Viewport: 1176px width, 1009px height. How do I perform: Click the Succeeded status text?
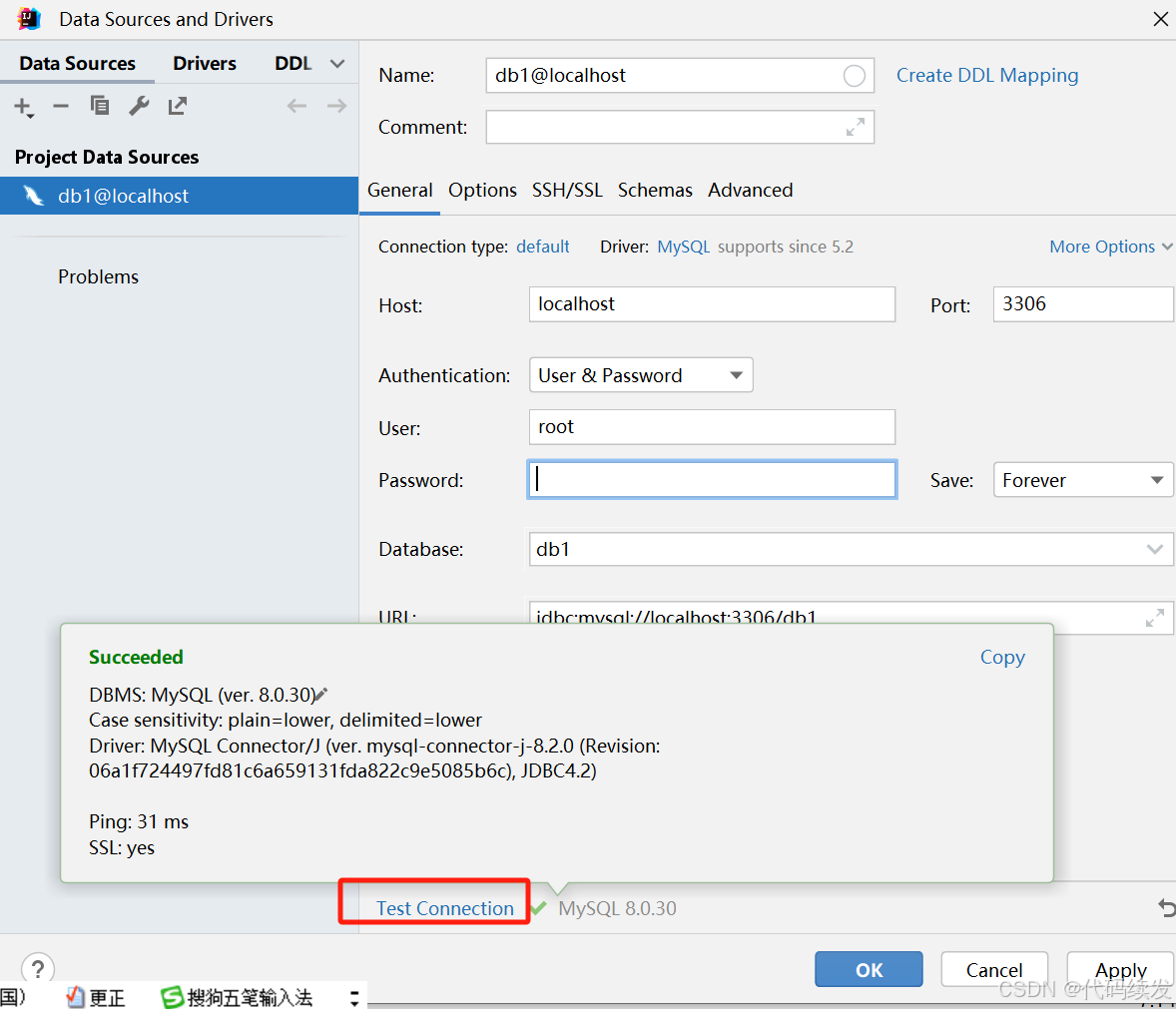[x=136, y=657]
